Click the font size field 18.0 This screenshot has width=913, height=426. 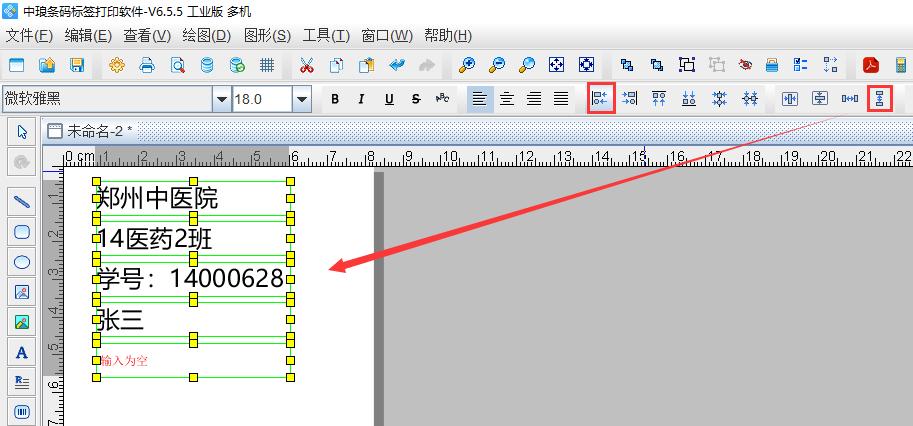[262, 99]
